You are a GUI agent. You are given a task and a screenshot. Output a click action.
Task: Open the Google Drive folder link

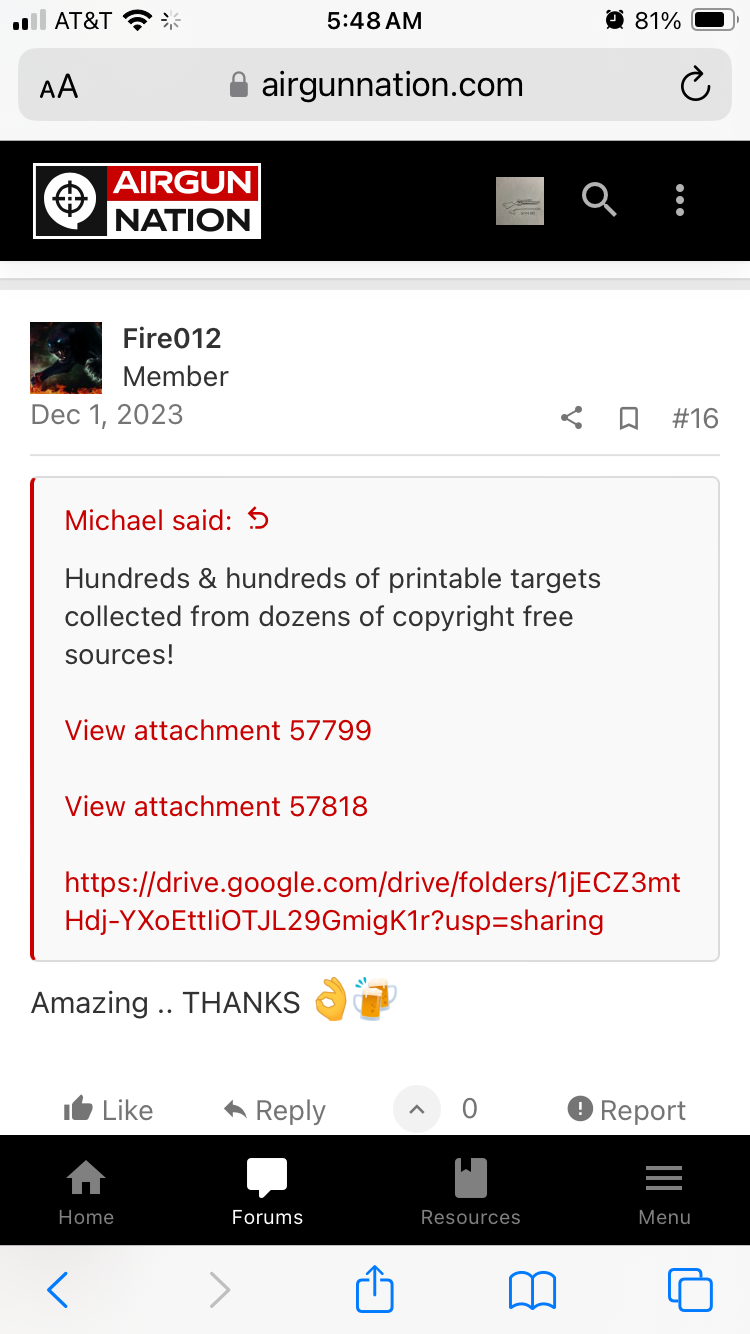tap(372, 901)
